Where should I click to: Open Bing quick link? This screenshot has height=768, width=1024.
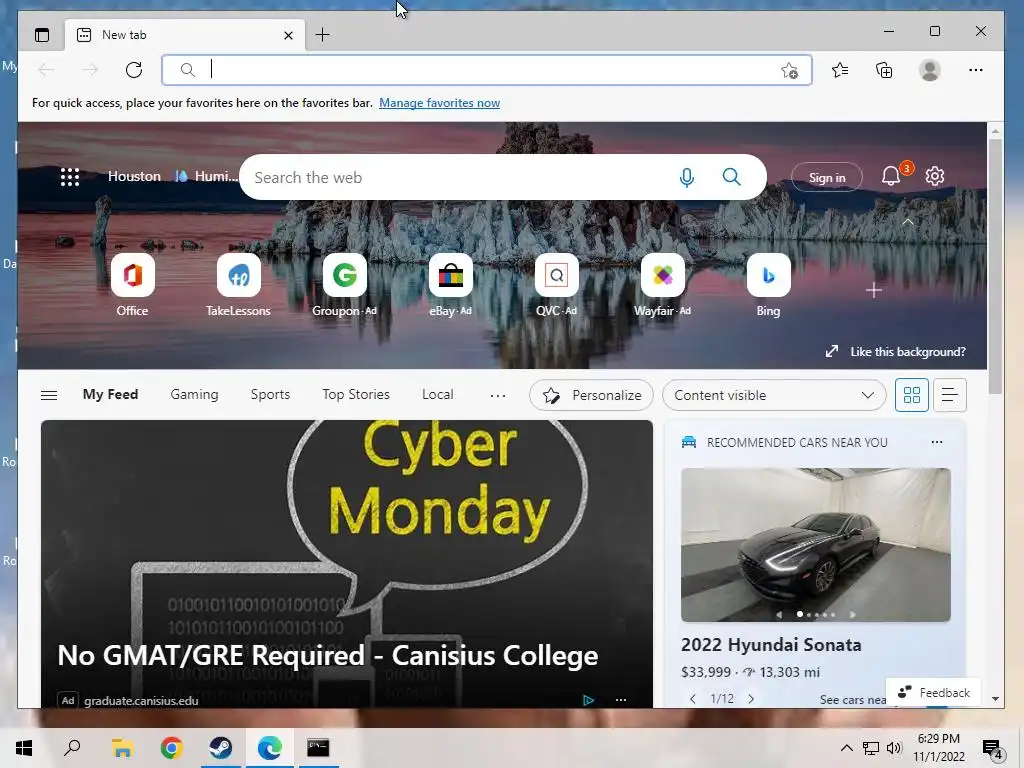(x=769, y=284)
